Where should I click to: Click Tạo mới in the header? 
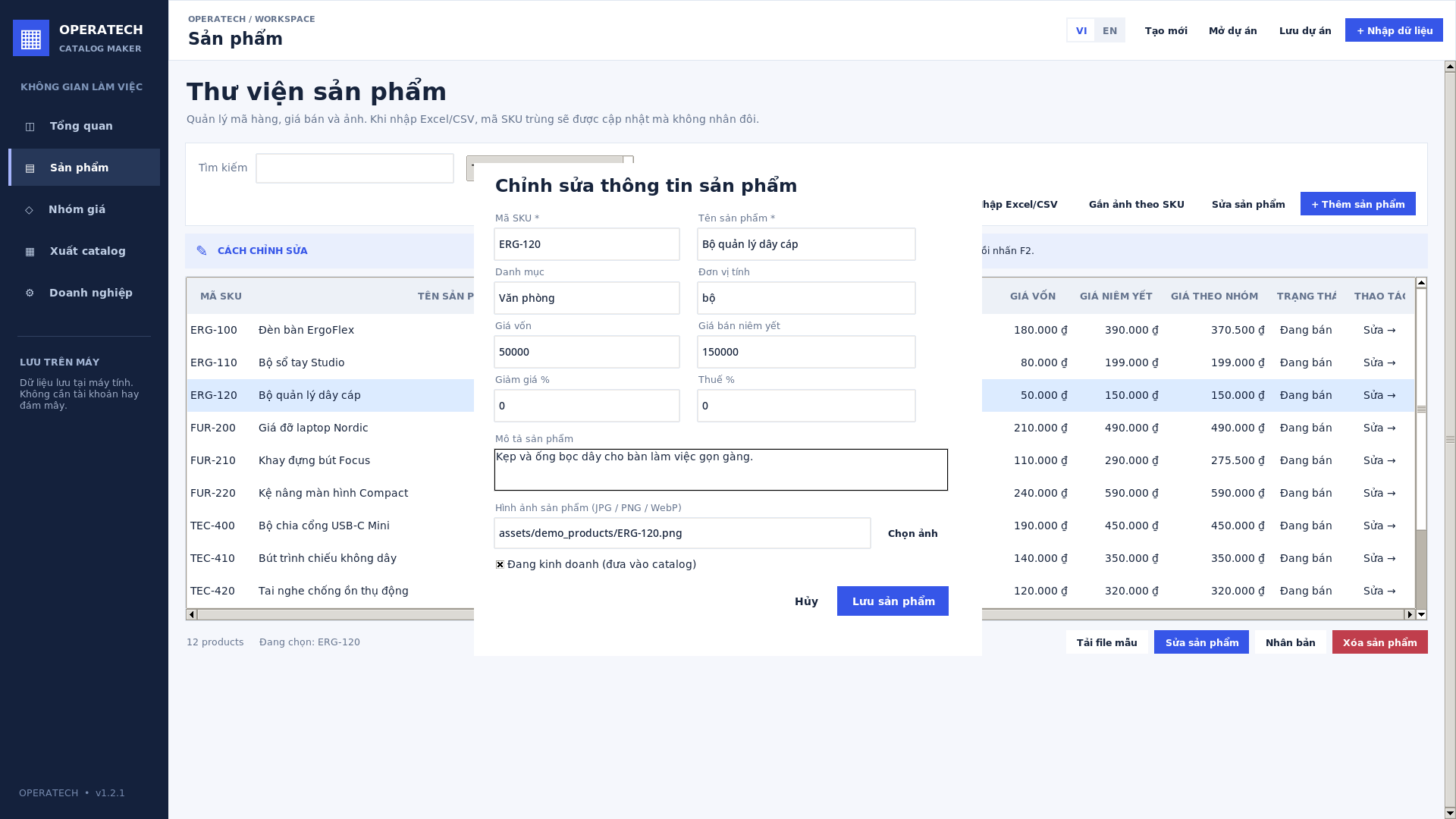(1166, 30)
